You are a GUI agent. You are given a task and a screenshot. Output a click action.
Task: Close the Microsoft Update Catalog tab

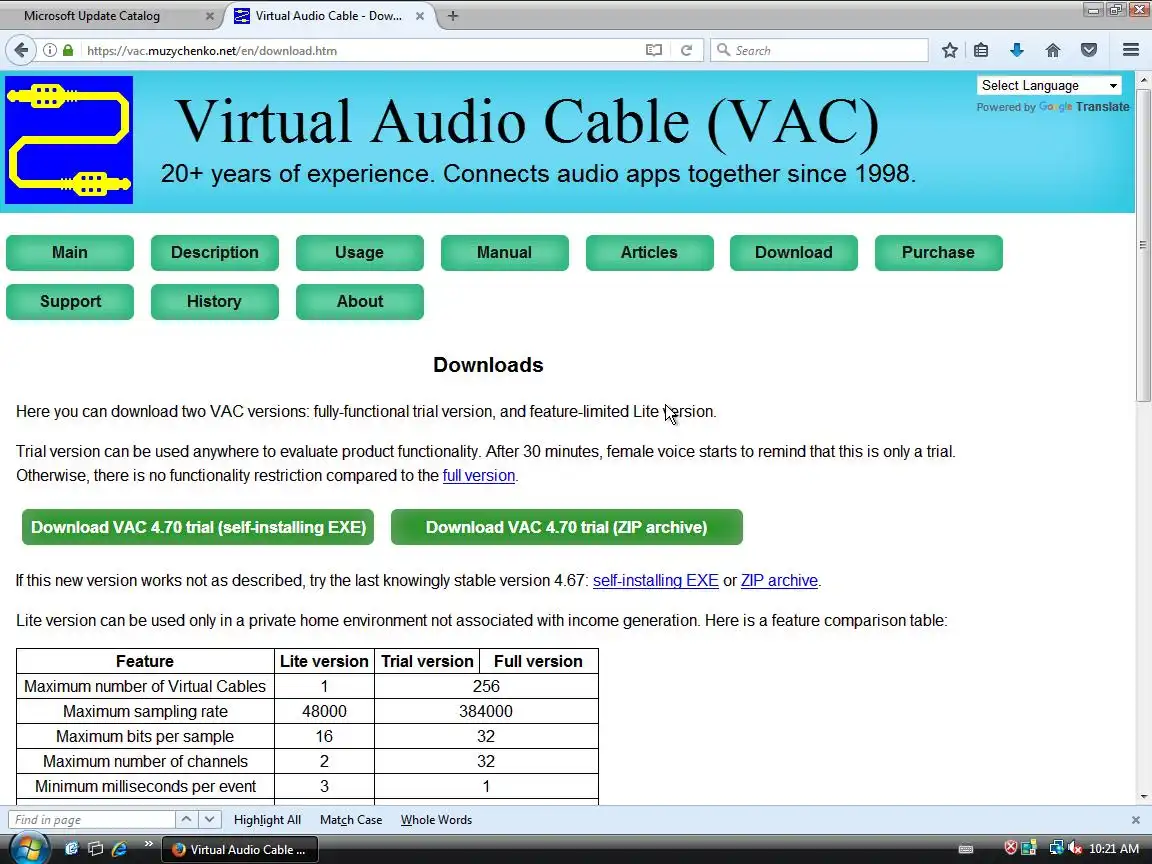click(209, 15)
